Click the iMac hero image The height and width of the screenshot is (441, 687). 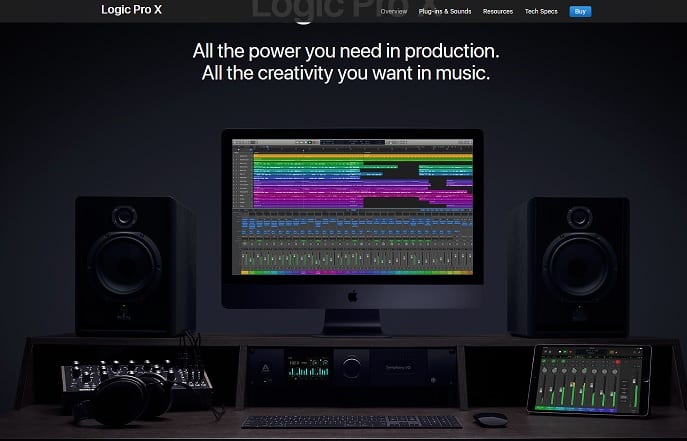[352, 232]
